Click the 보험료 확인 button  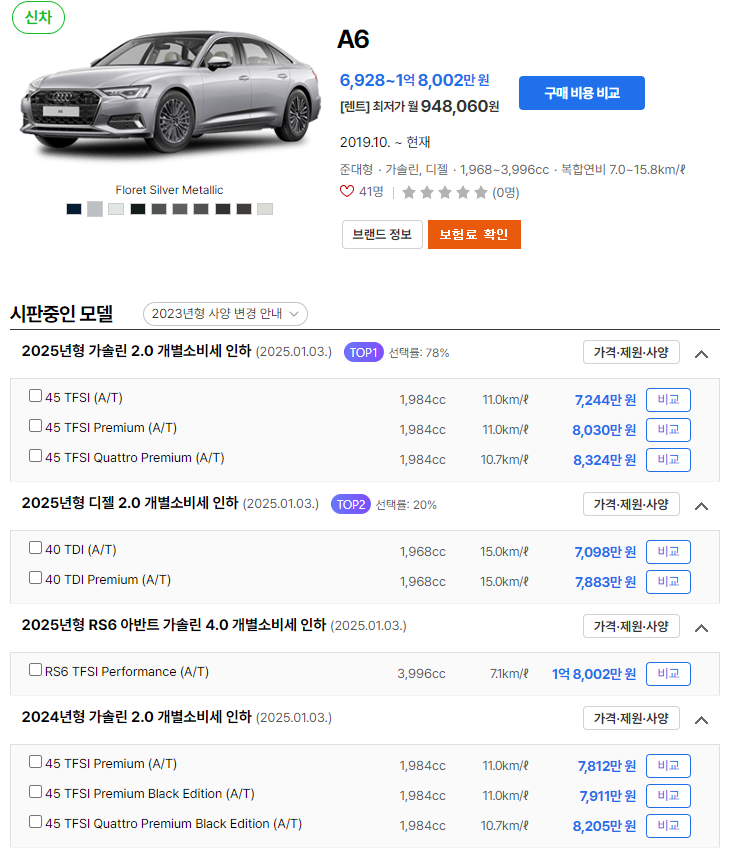point(474,235)
